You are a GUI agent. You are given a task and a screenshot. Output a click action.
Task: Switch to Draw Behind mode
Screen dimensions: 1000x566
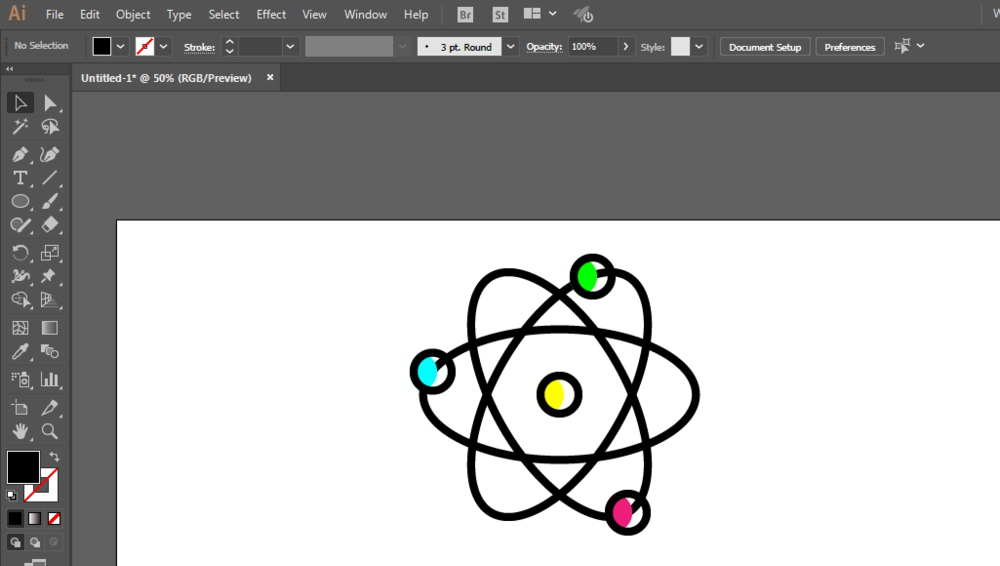click(34, 542)
